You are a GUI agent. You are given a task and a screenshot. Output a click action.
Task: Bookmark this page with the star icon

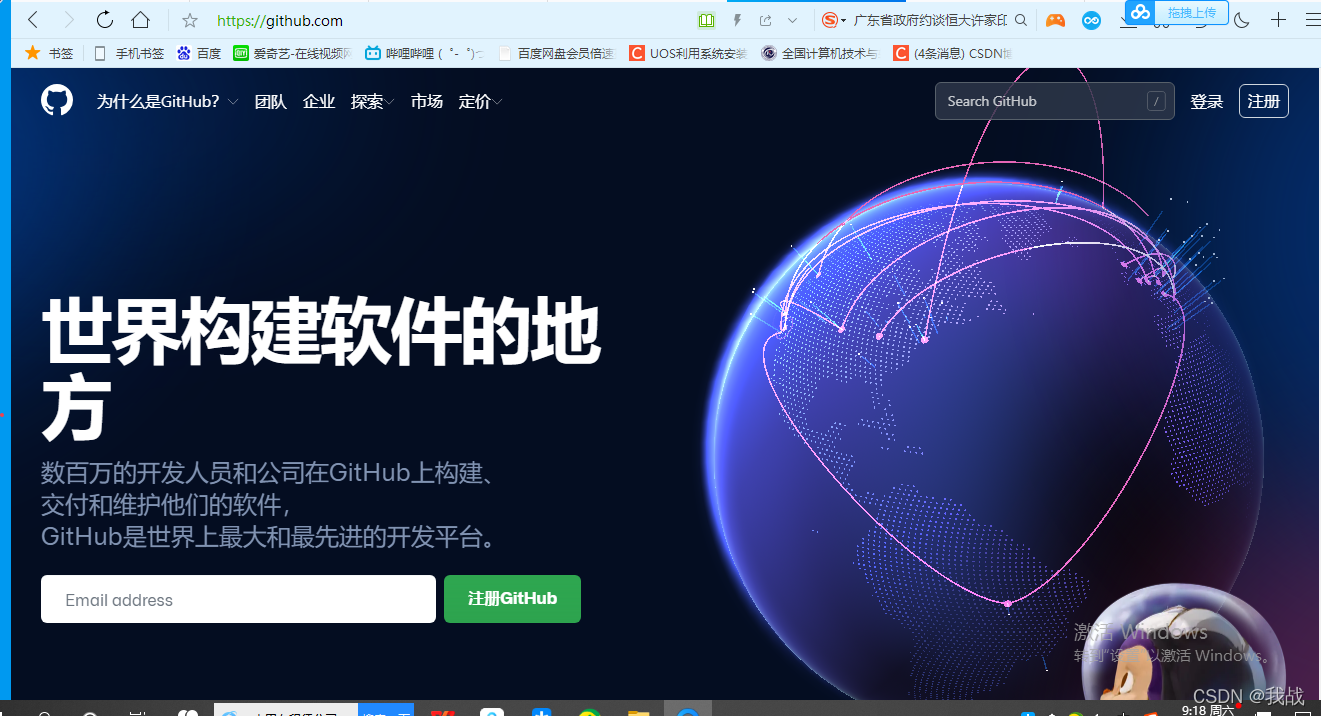point(190,20)
